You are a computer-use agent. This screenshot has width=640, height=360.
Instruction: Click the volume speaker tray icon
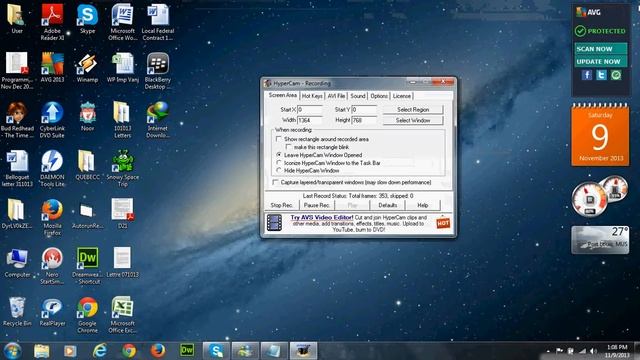click(593, 351)
